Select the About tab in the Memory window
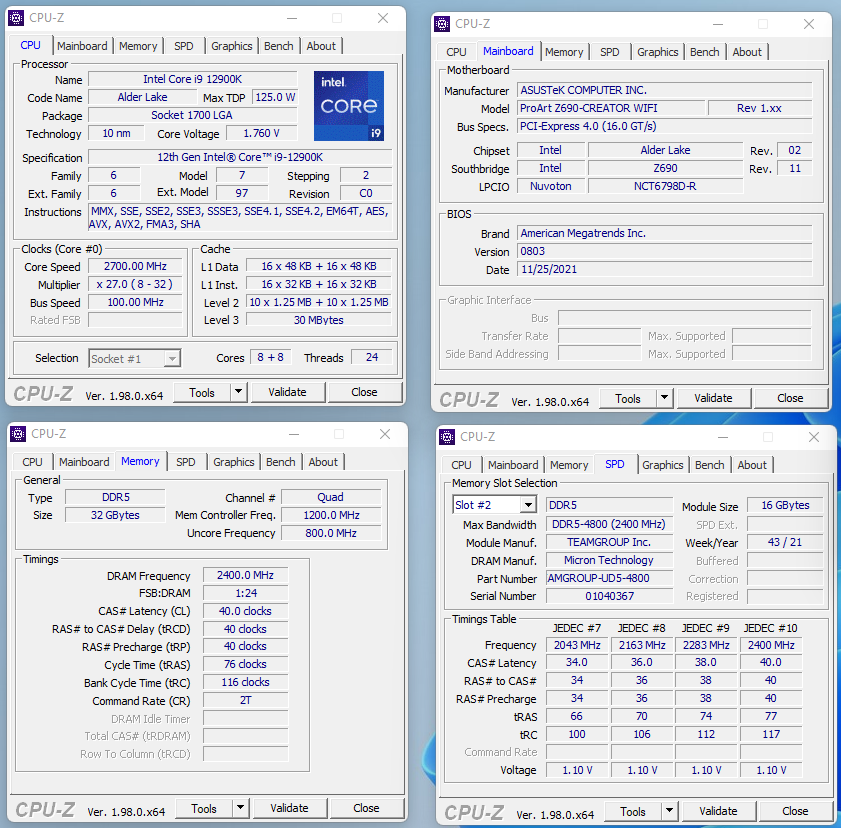This screenshot has width=841, height=828. (x=323, y=461)
